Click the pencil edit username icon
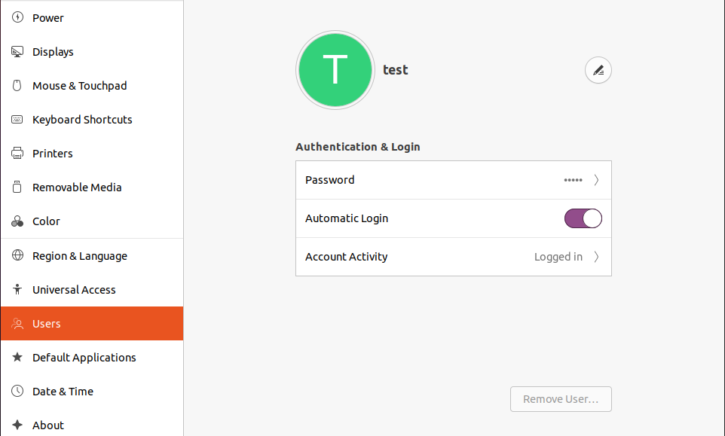 598,70
